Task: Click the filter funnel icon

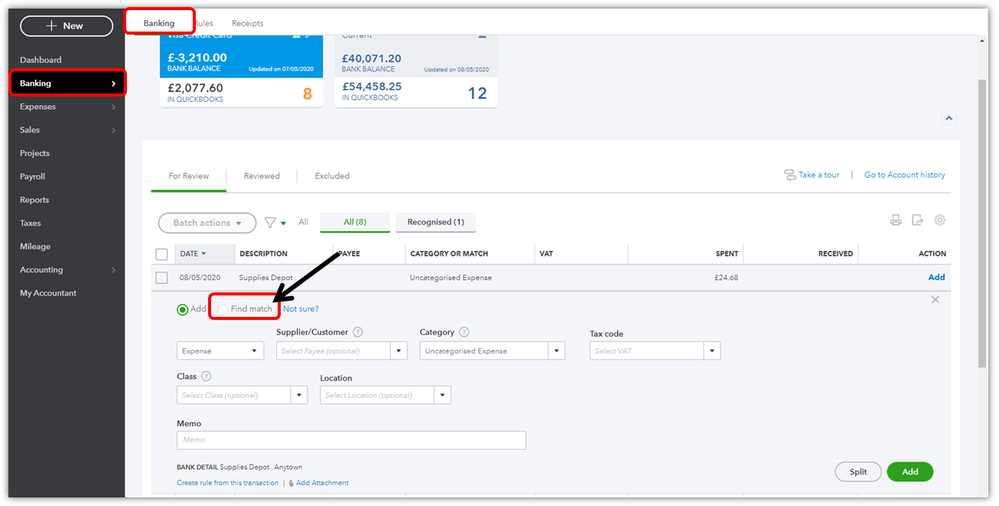Action: pos(270,222)
